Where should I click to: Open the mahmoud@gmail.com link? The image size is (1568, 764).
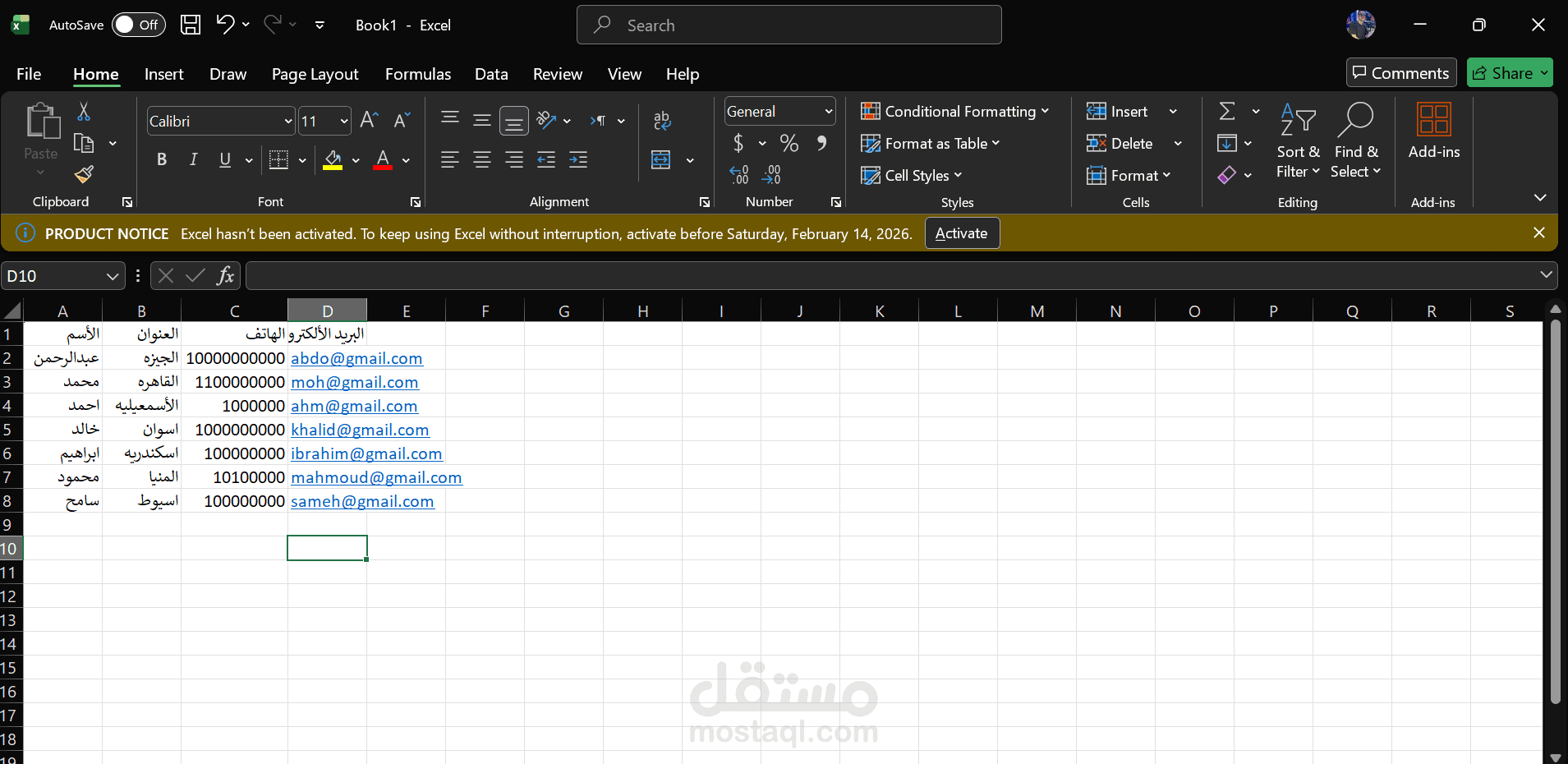[376, 477]
